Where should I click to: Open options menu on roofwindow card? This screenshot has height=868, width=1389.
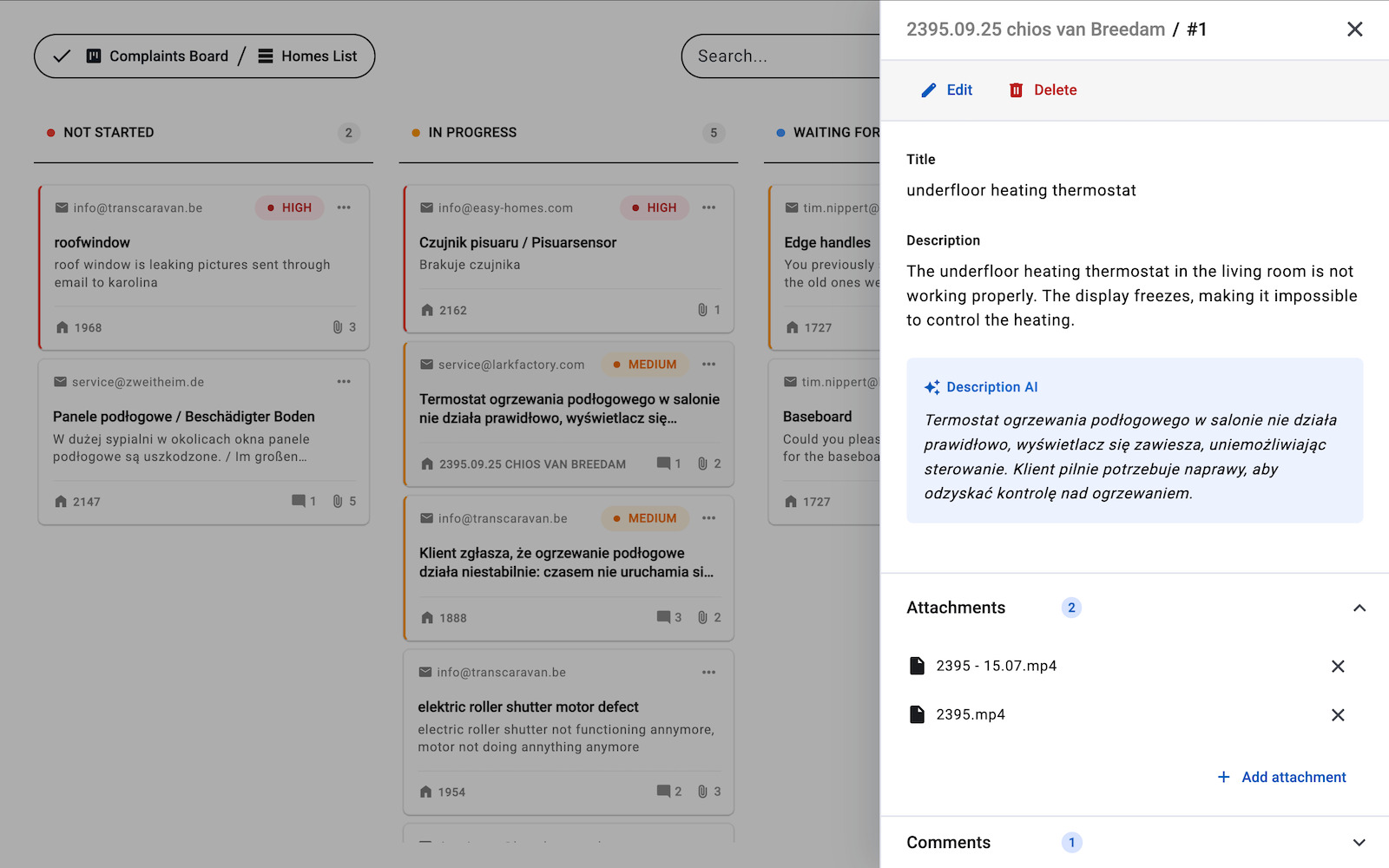click(x=344, y=207)
